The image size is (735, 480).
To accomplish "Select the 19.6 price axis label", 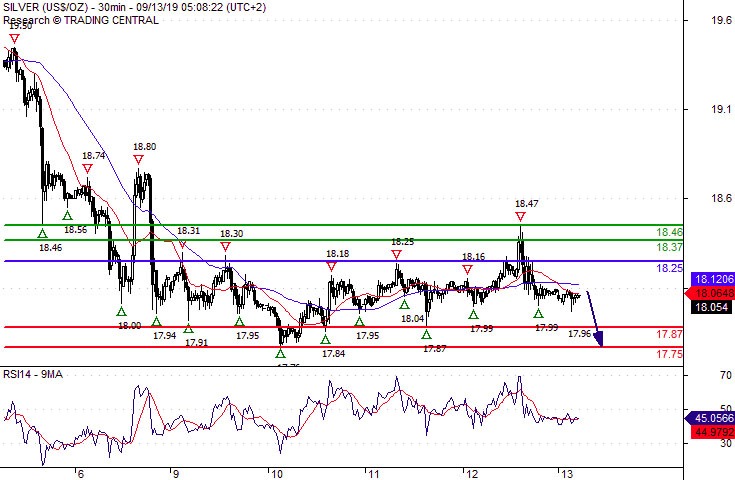I will point(721,20).
